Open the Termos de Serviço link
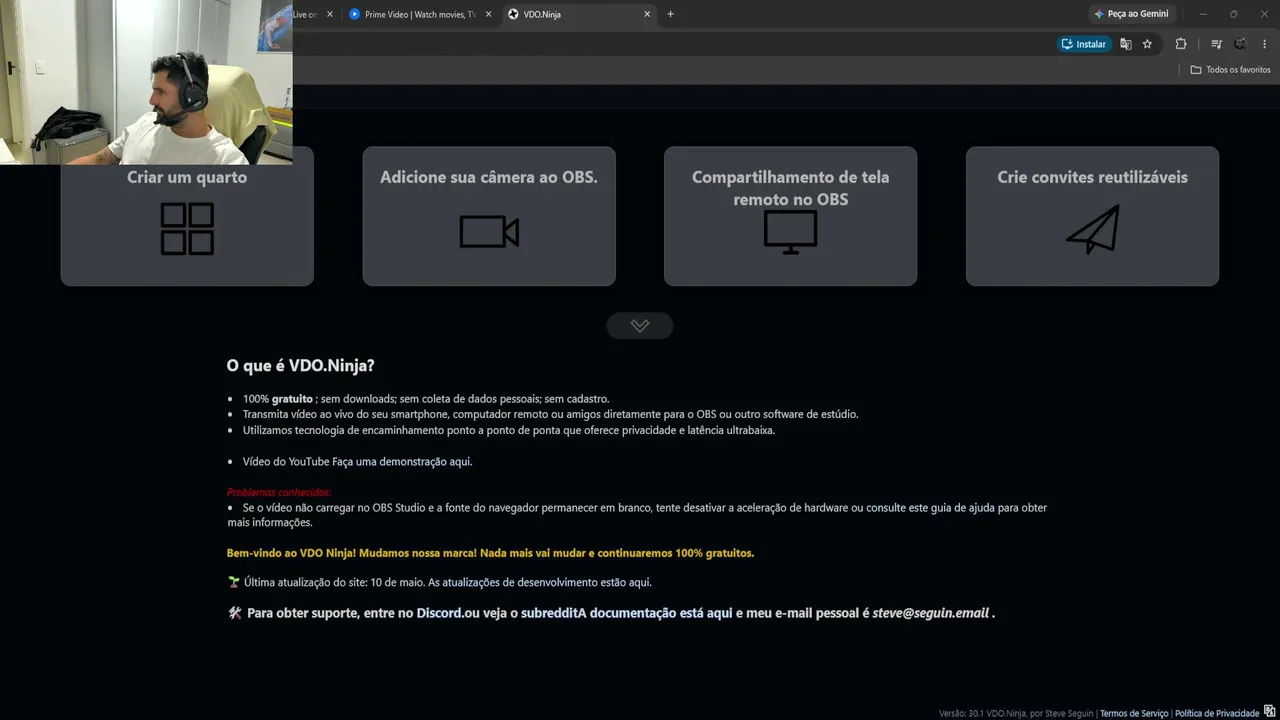The width and height of the screenshot is (1280, 720). point(1134,713)
